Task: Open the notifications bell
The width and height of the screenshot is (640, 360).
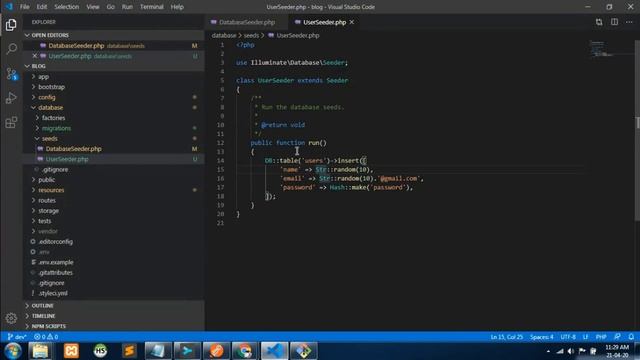Action: [x=631, y=337]
